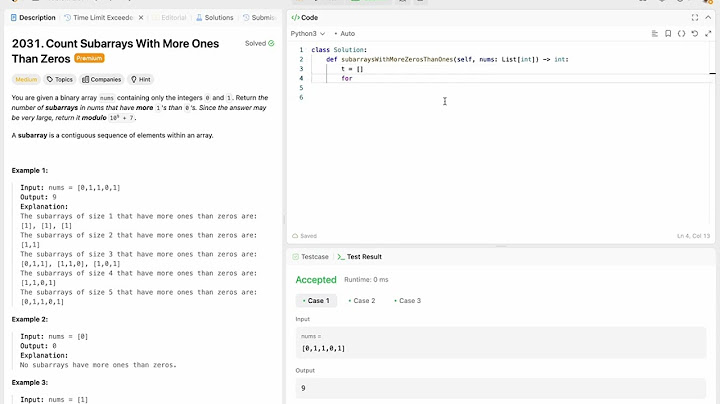This screenshot has width=720, height=404.
Task: Place cursor after 'for' on line 4
Action: pos(353,79)
